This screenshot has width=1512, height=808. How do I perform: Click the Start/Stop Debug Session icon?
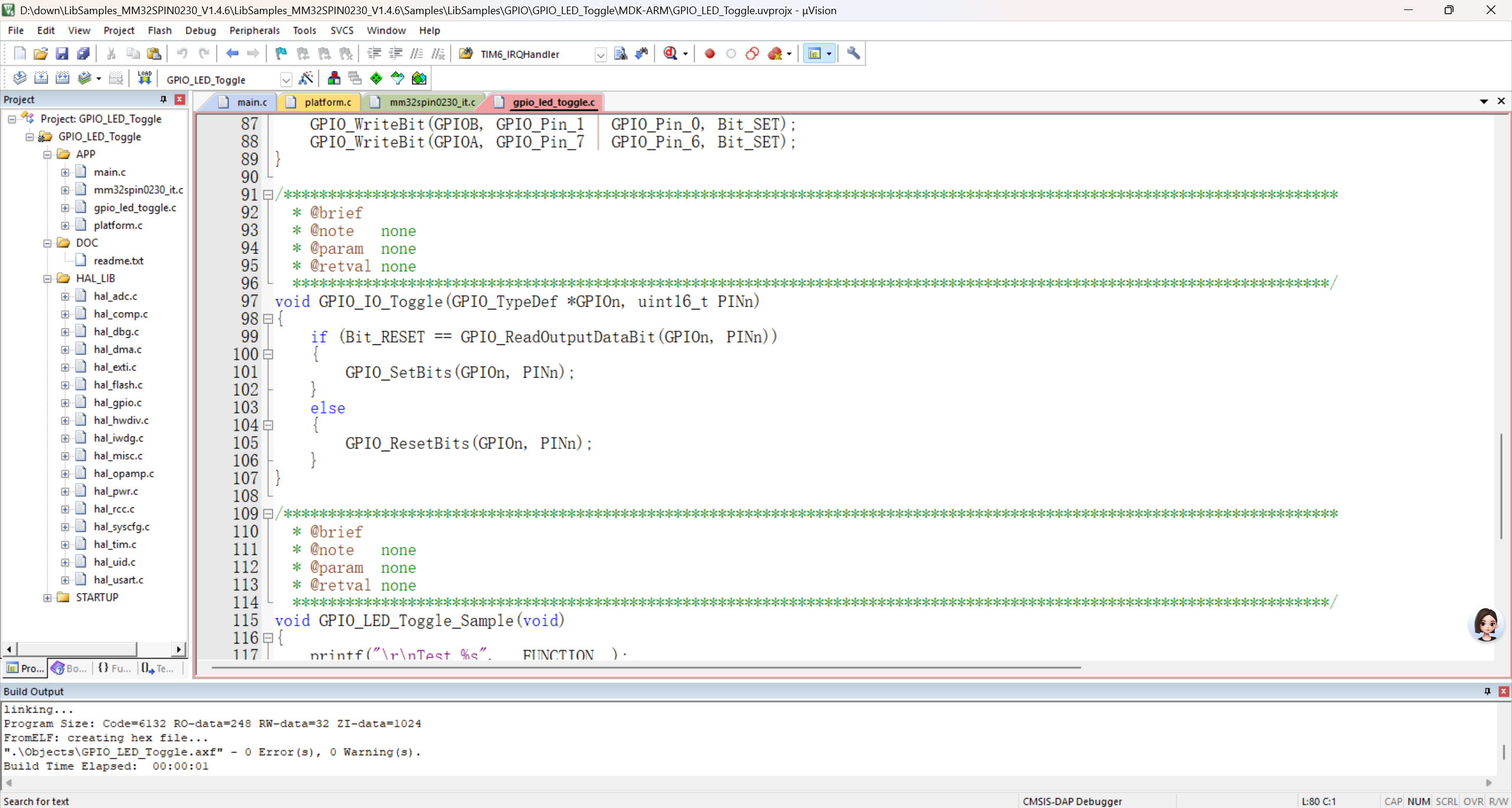(x=670, y=54)
